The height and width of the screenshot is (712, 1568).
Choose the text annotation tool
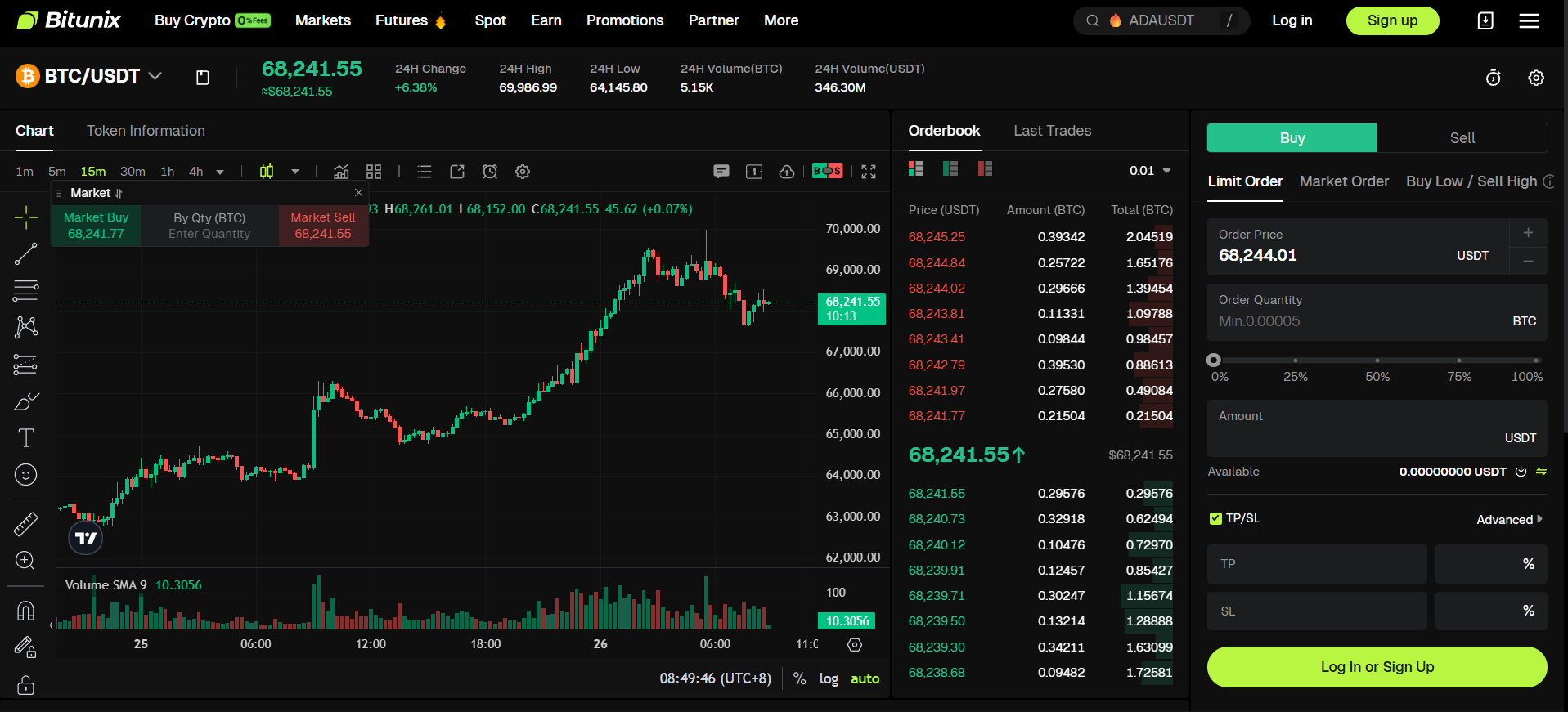tap(25, 438)
